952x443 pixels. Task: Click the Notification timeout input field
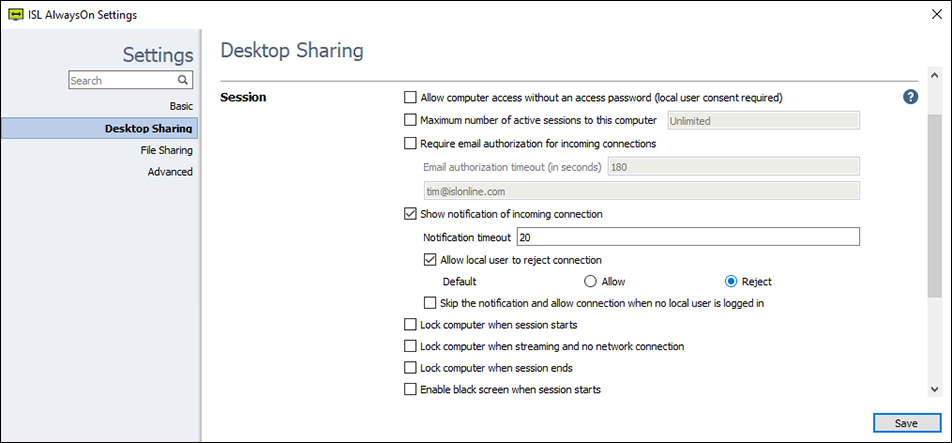point(687,237)
